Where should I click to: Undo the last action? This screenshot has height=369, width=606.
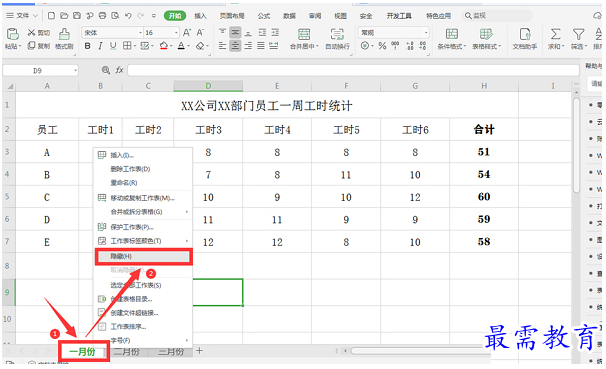pyautogui.click(x=128, y=15)
